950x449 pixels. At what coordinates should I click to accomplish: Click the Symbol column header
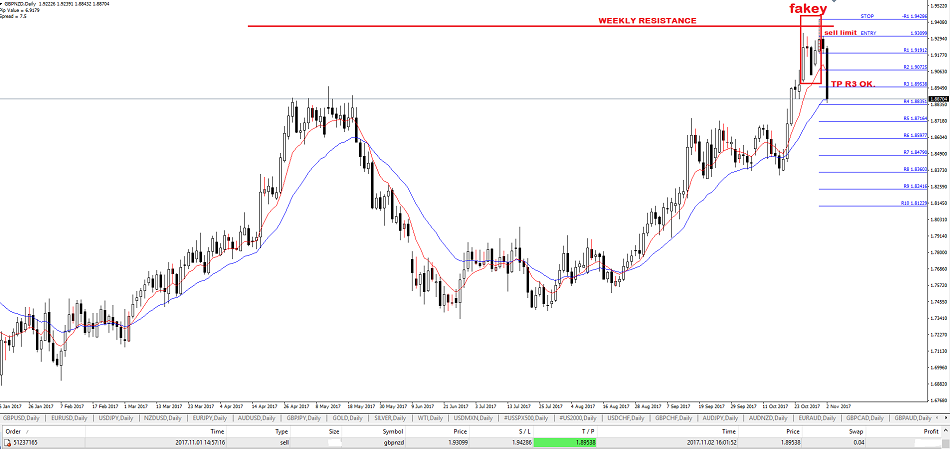pos(392,430)
